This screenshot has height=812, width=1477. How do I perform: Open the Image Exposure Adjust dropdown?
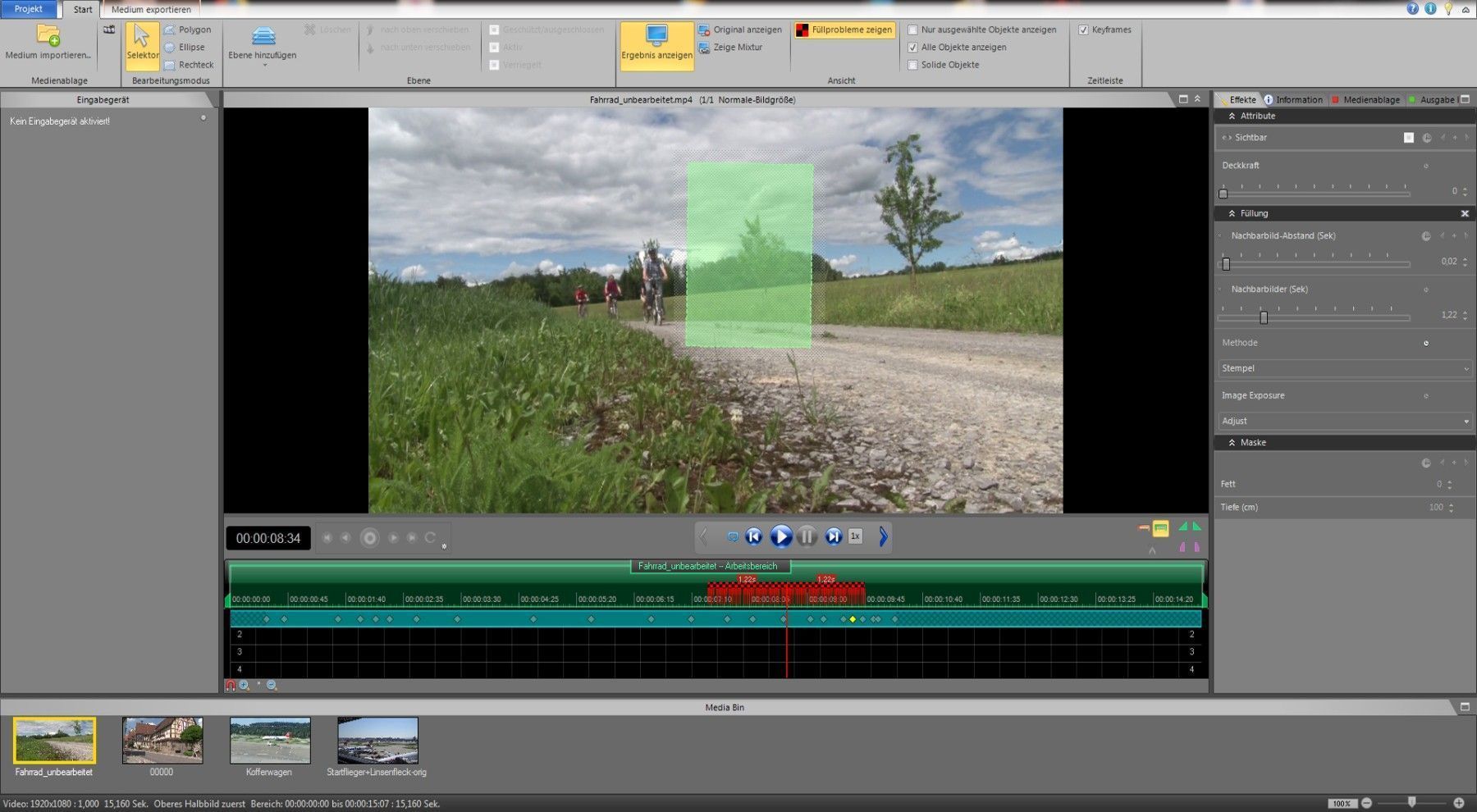pyautogui.click(x=1345, y=421)
